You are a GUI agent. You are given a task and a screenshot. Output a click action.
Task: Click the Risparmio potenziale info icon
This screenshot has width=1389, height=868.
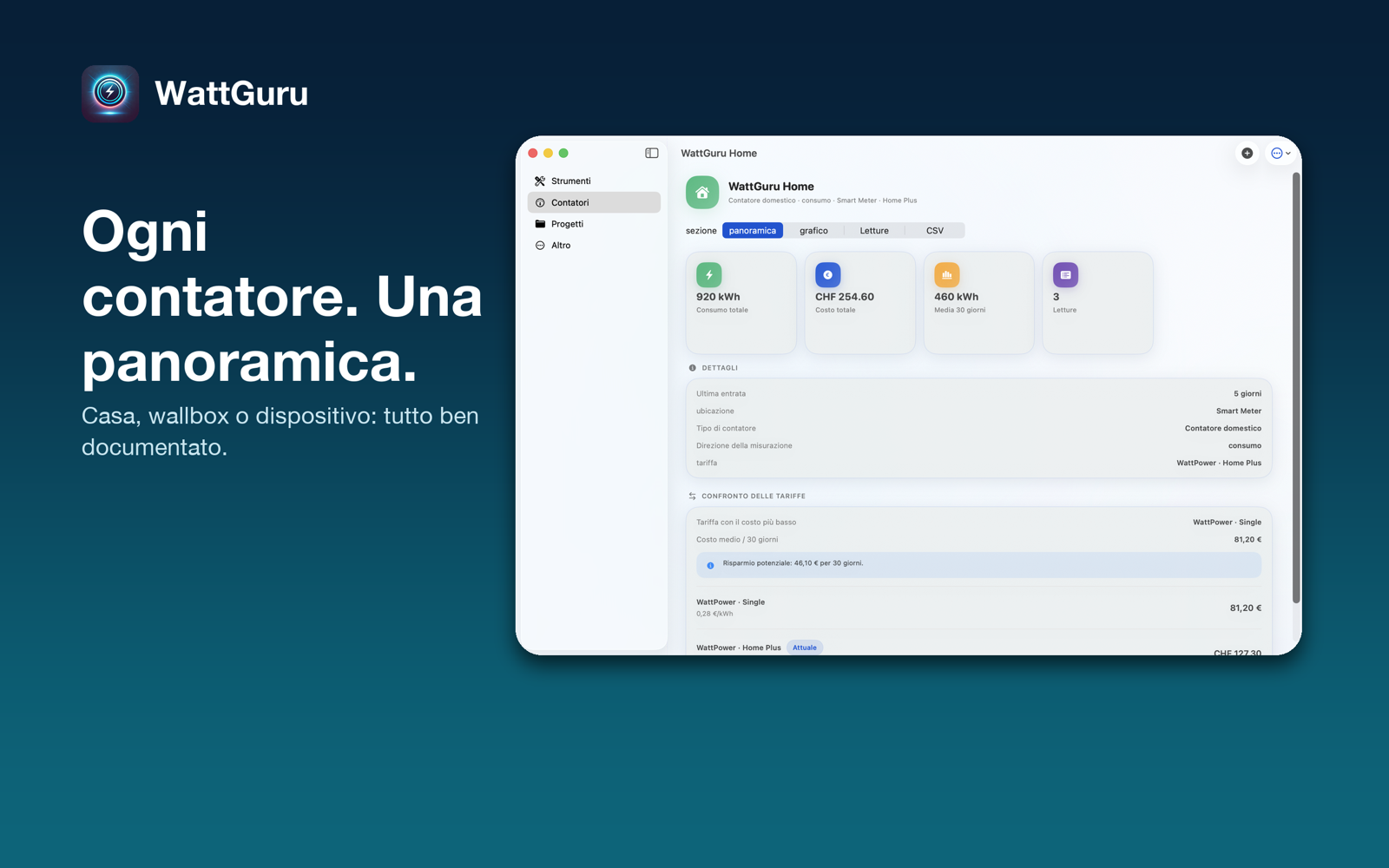pos(710,565)
